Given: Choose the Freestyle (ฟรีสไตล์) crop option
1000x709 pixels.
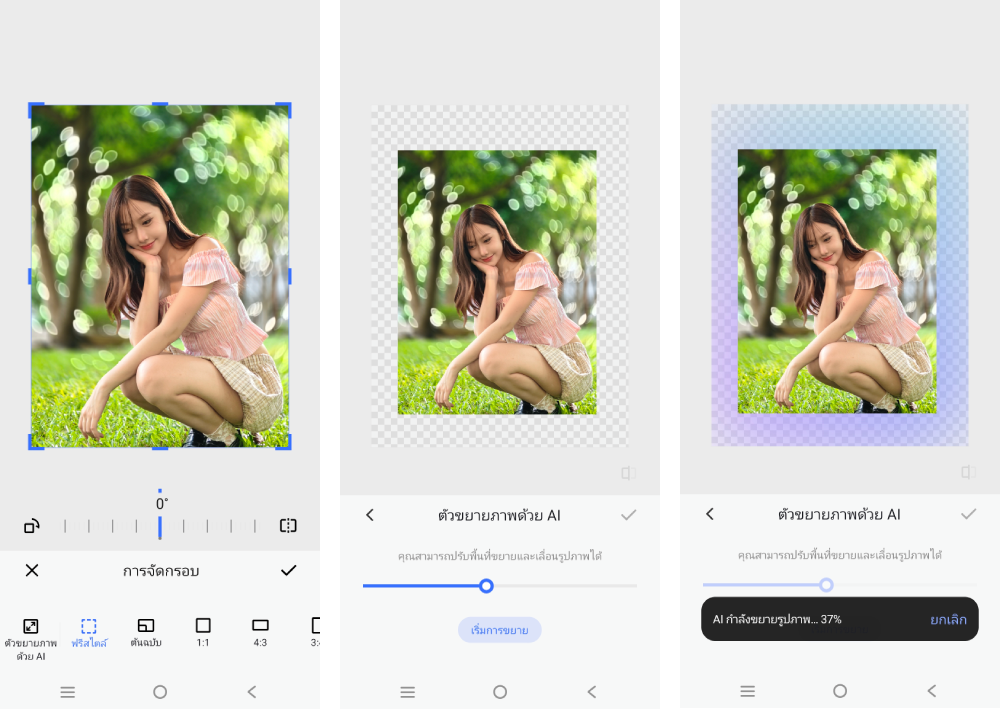Looking at the screenshot, I should point(89,626).
